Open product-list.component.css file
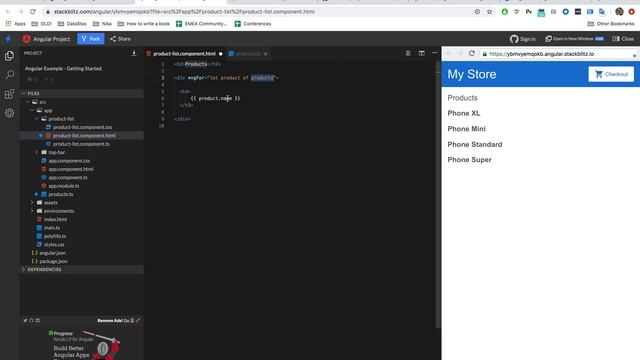Image resolution: width=640 pixels, height=360 pixels. (x=82, y=127)
